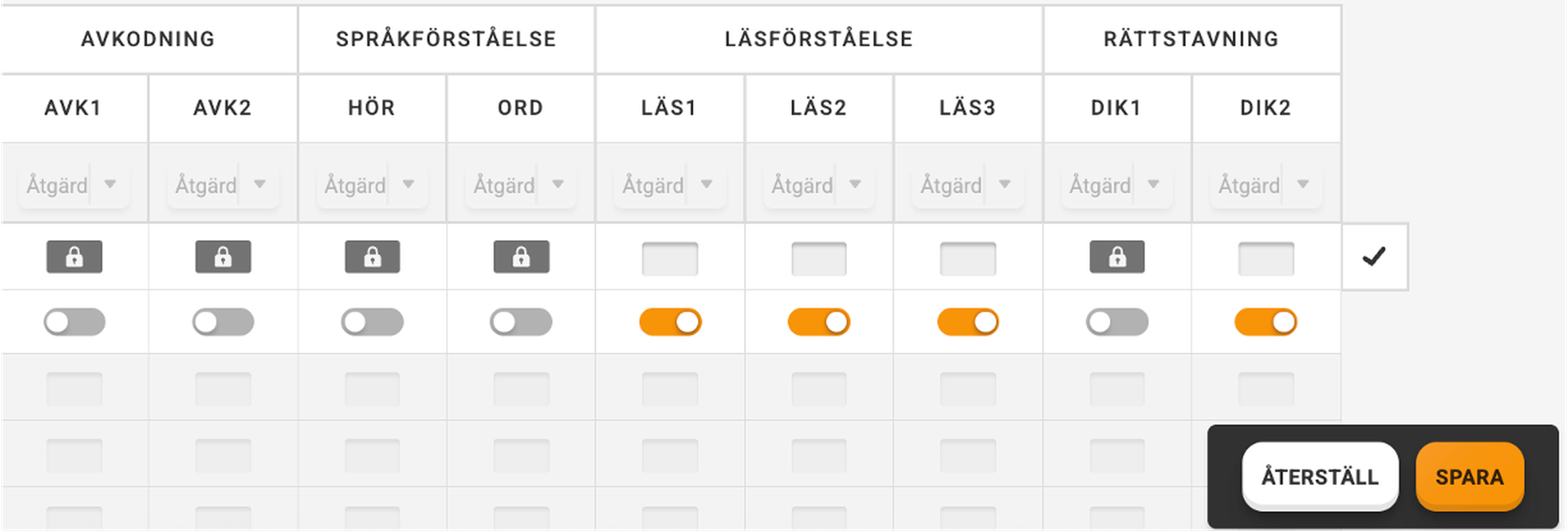Click the lock icon under AVK1
This screenshot has width=1568, height=532.
(x=74, y=257)
